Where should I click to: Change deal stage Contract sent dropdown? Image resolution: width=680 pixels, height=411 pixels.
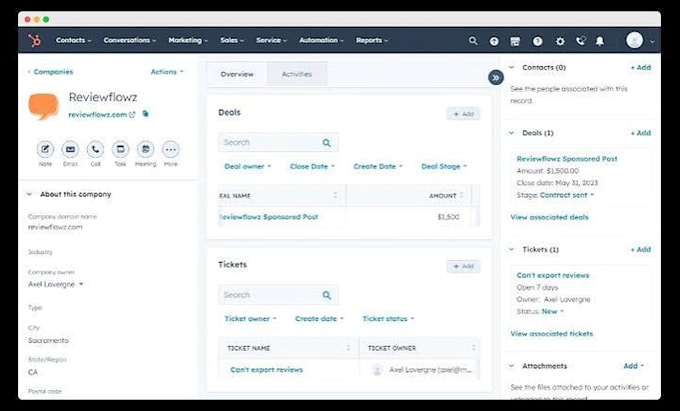(x=566, y=195)
